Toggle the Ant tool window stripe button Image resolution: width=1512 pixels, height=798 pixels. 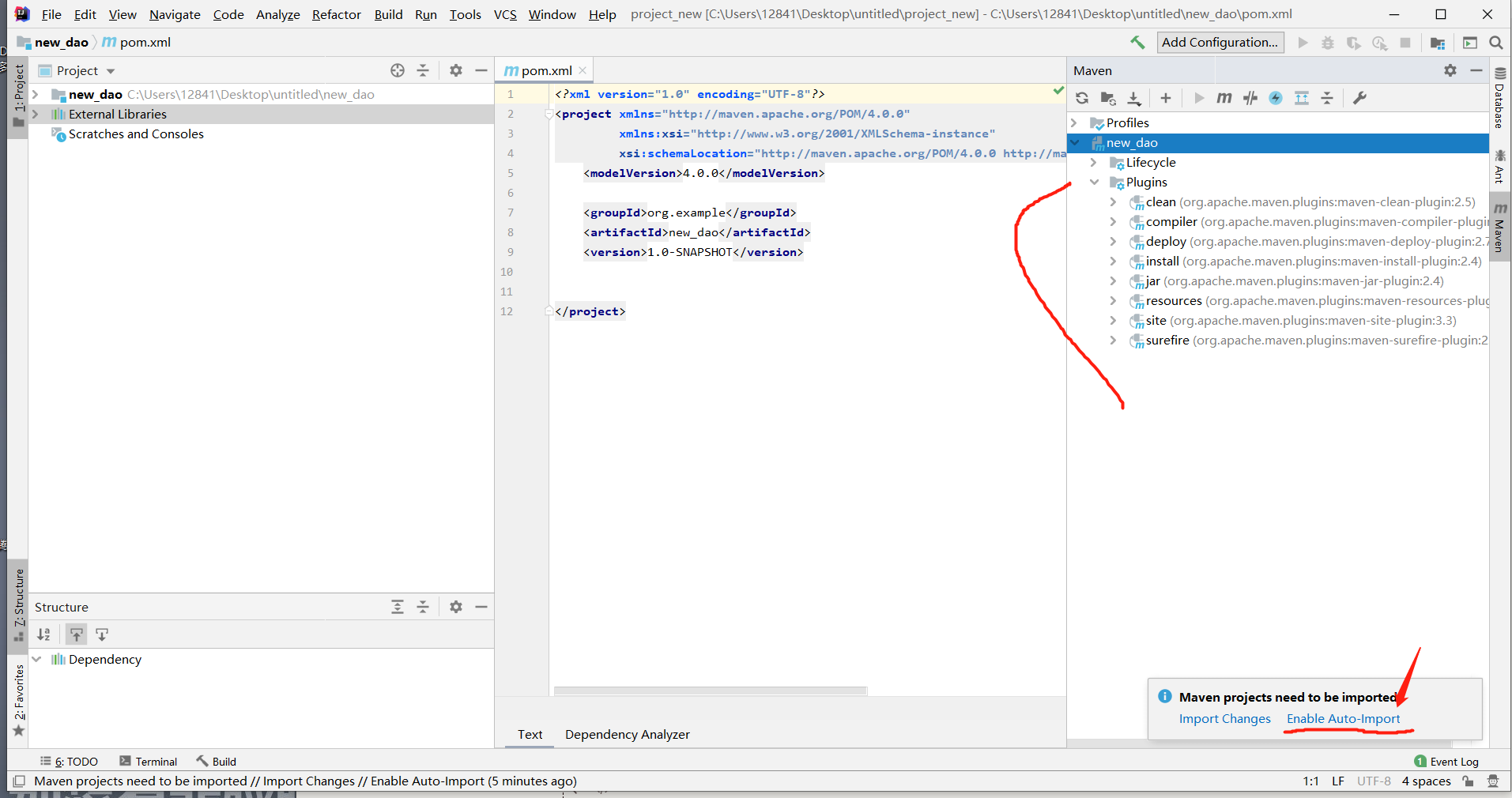coord(1499,166)
